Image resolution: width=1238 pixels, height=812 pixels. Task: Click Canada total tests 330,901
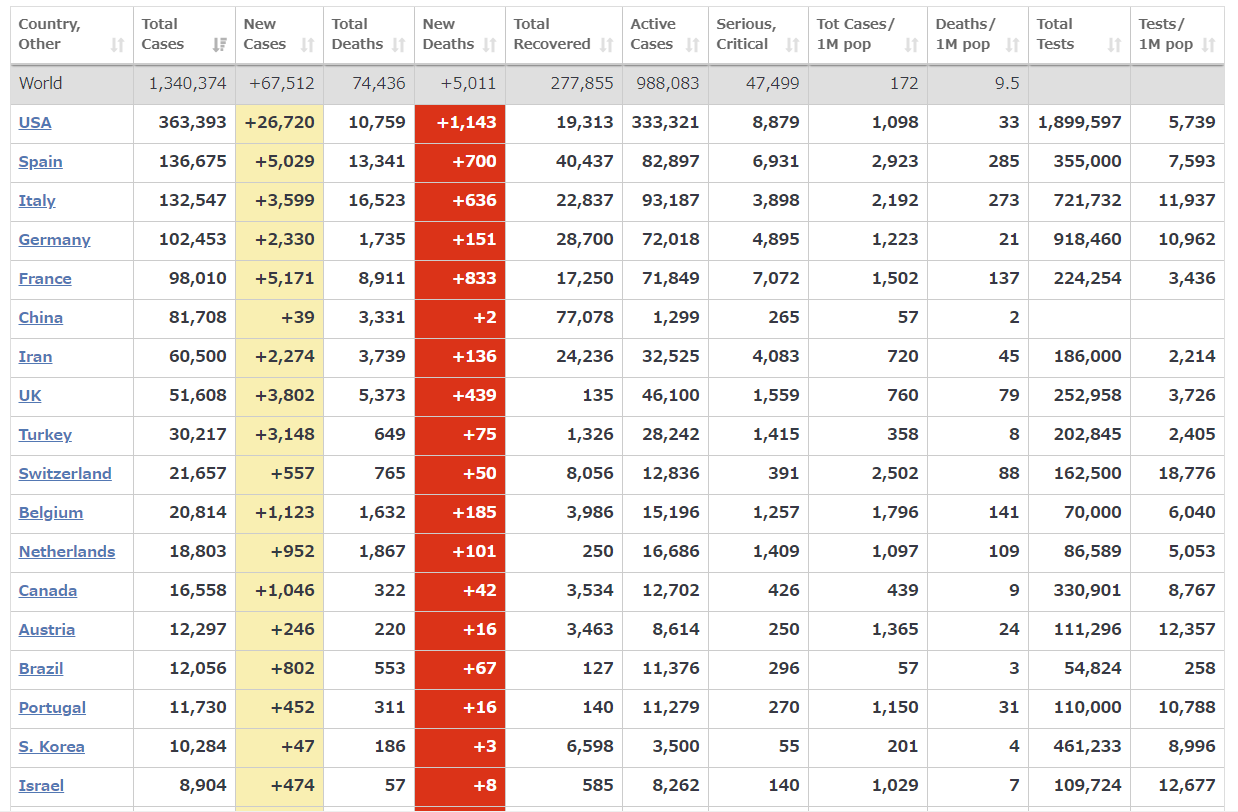[x=1088, y=591]
